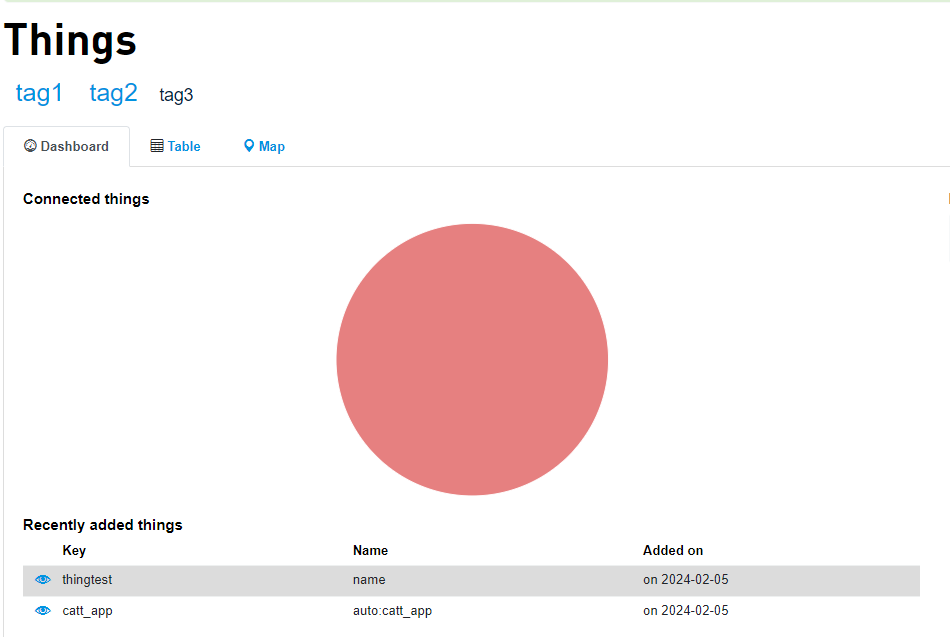Click the Things page heading
Viewport: 950px width, 637px height.
click(x=71, y=40)
